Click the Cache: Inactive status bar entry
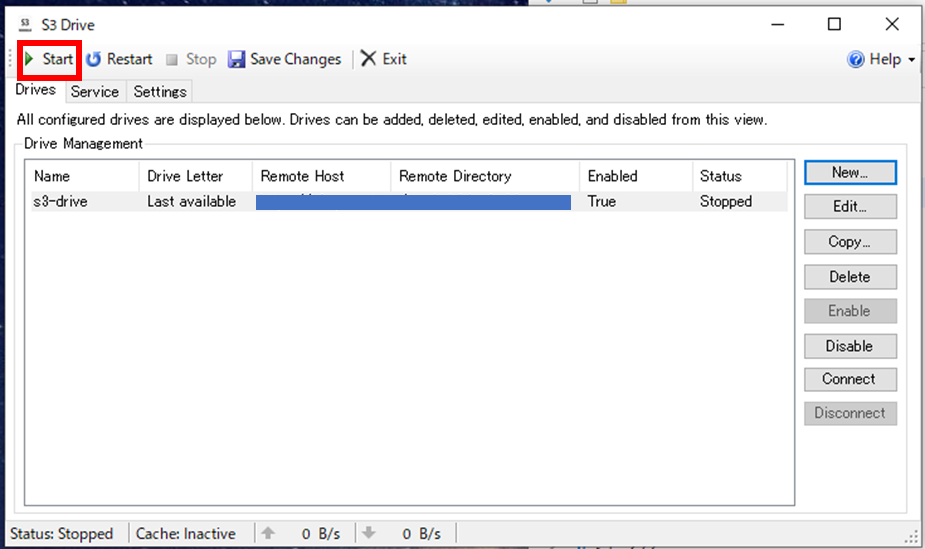The image size is (925, 549). [186, 534]
